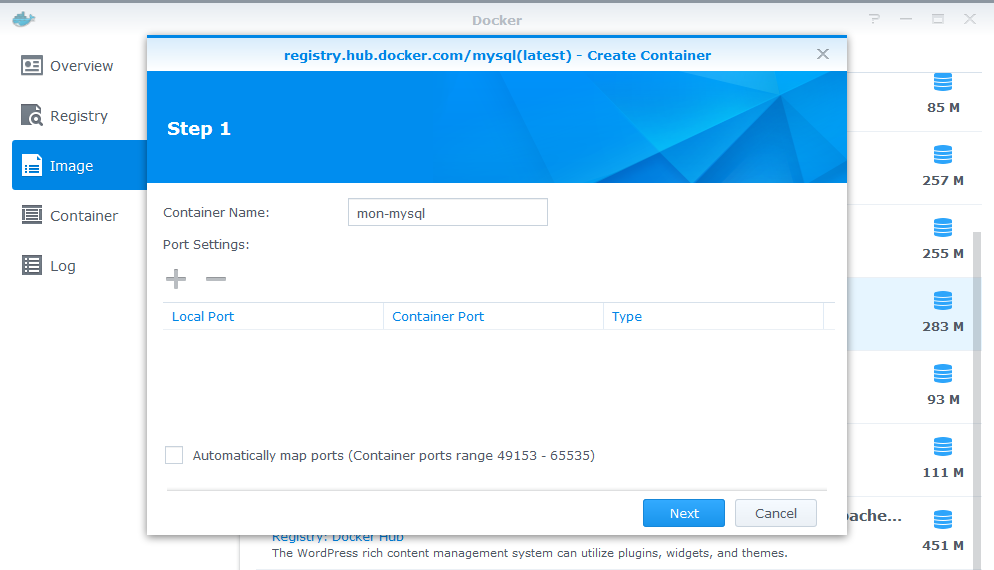Open the Log section in sidebar

tap(79, 266)
